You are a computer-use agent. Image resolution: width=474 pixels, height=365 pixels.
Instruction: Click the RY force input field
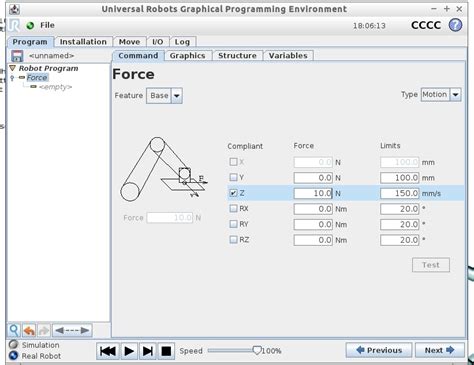point(313,224)
